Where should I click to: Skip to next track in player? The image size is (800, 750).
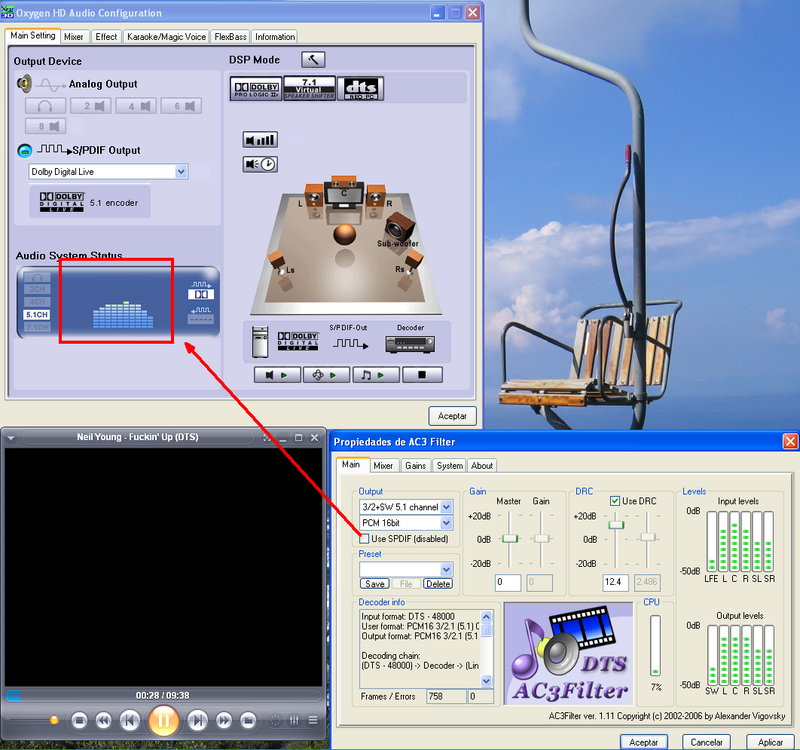pyautogui.click(x=197, y=720)
